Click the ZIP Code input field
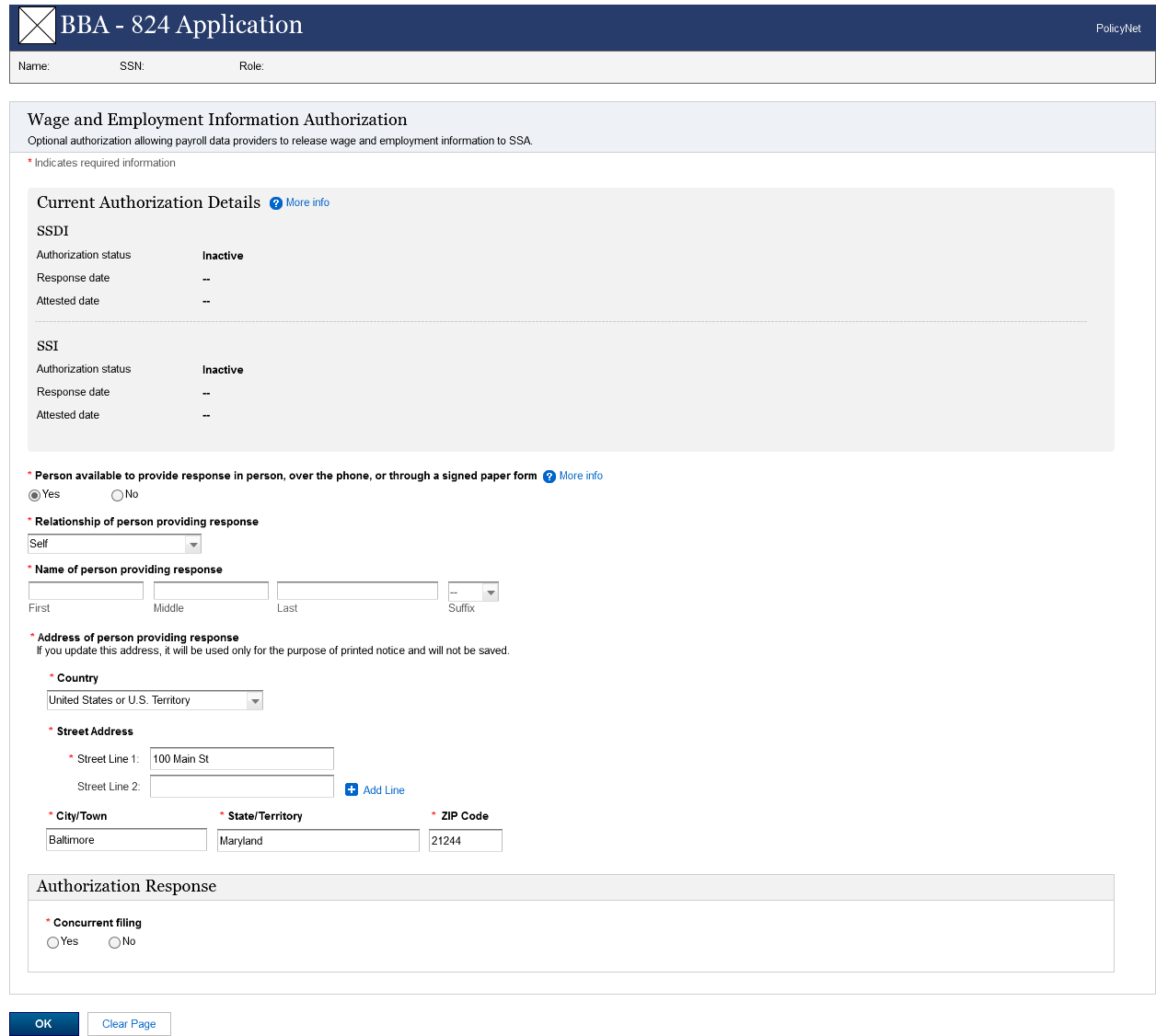The height and width of the screenshot is (1036, 1156). (x=465, y=841)
